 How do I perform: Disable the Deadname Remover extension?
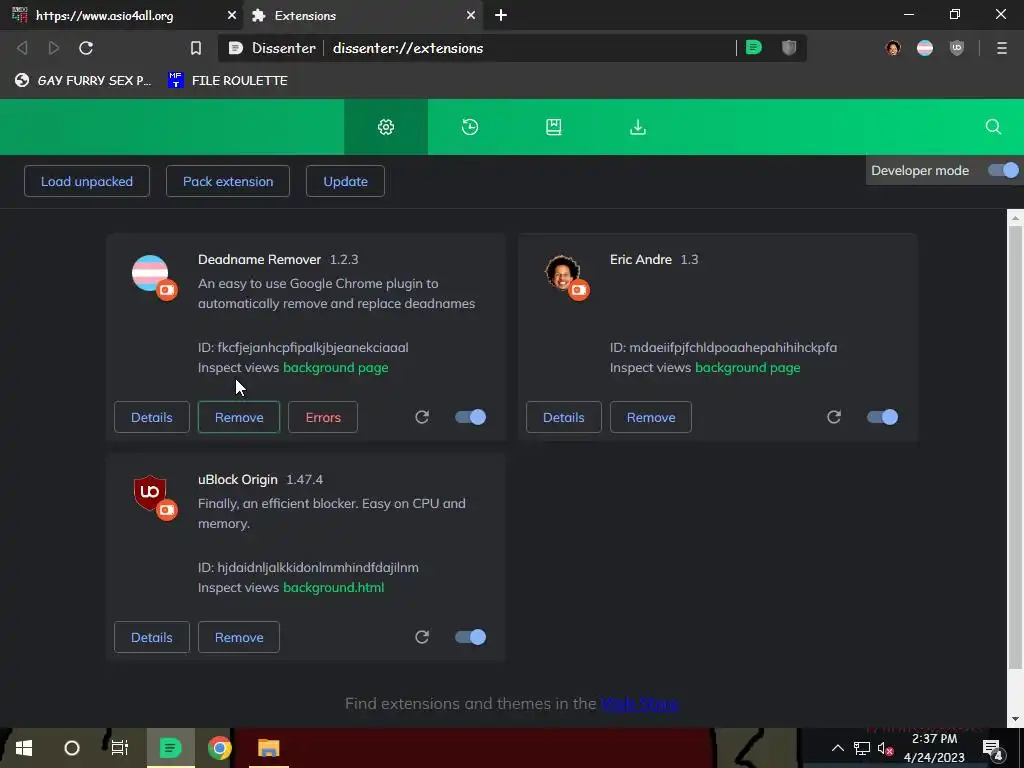pos(470,417)
